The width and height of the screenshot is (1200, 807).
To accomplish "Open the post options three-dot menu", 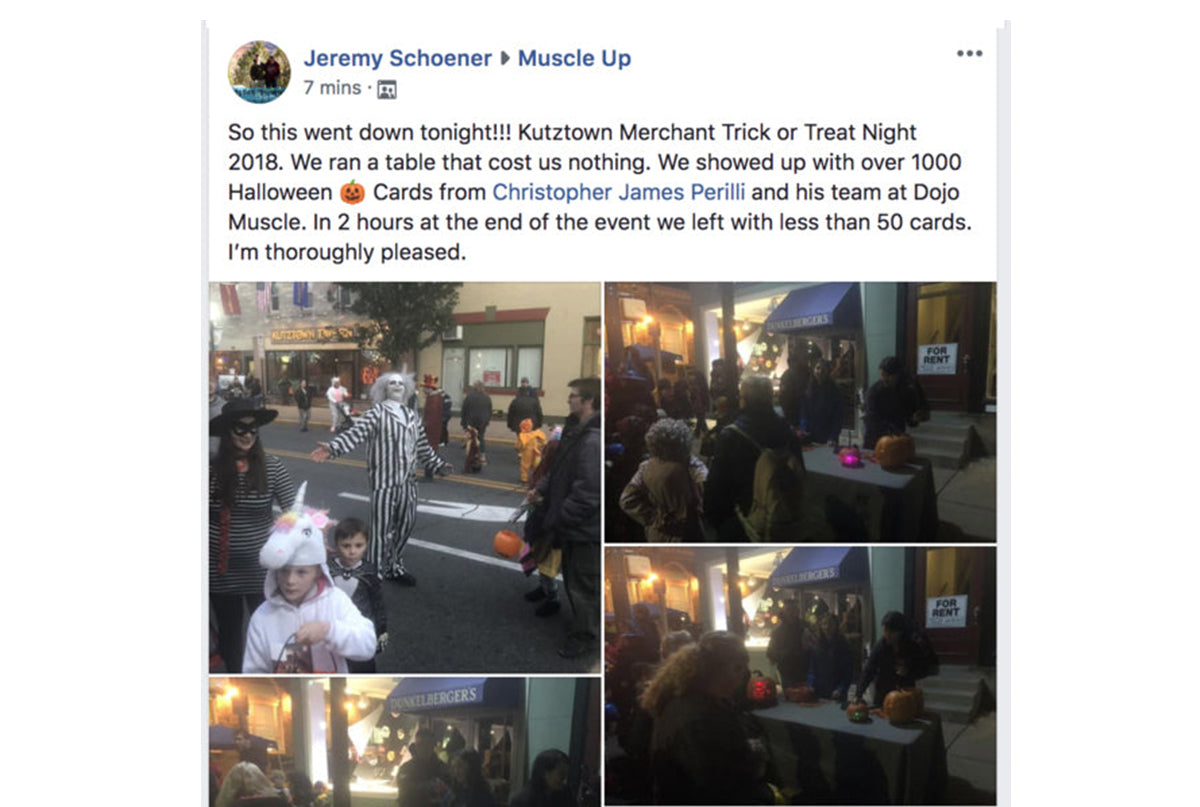I will point(969,54).
